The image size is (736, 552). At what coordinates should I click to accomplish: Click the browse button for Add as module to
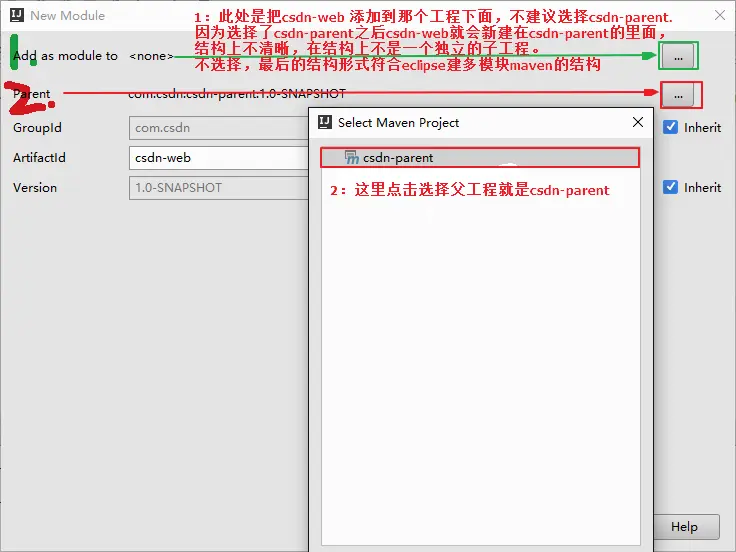point(678,56)
